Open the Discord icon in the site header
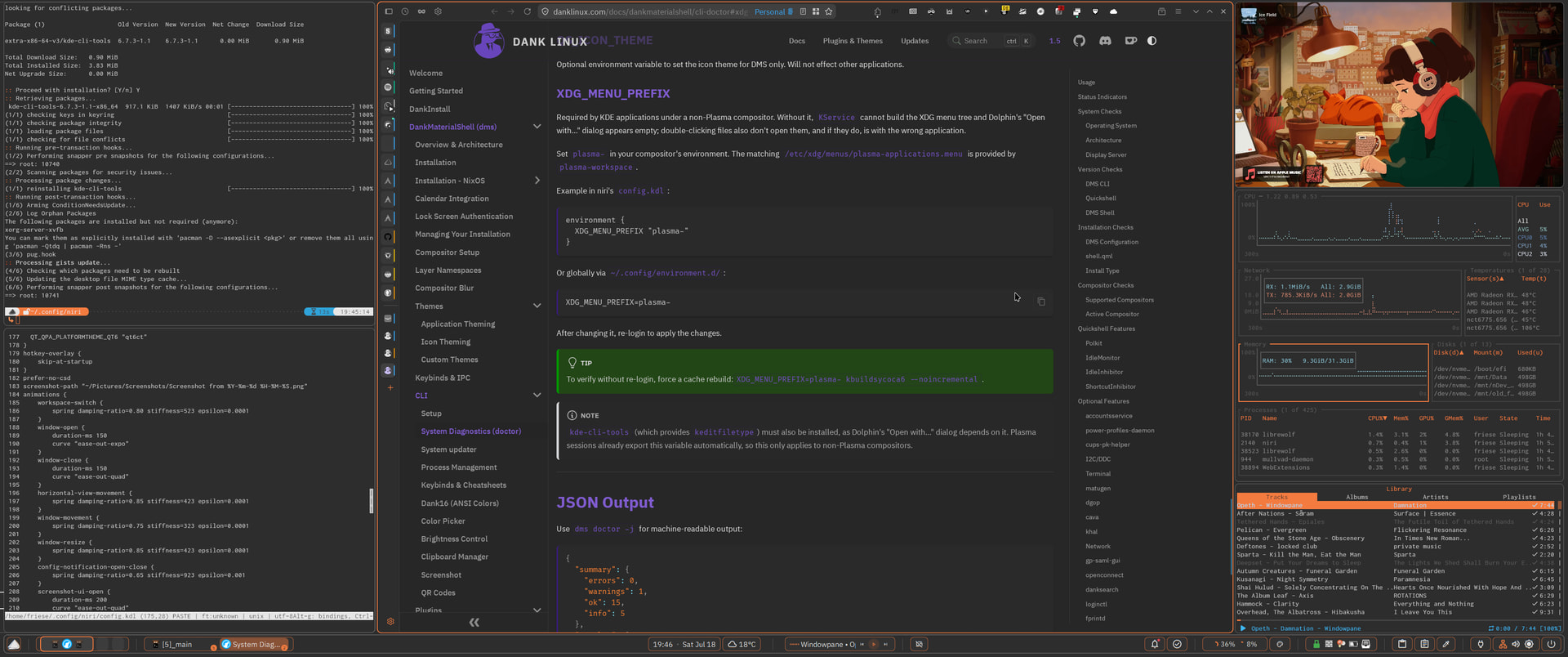 1105,41
